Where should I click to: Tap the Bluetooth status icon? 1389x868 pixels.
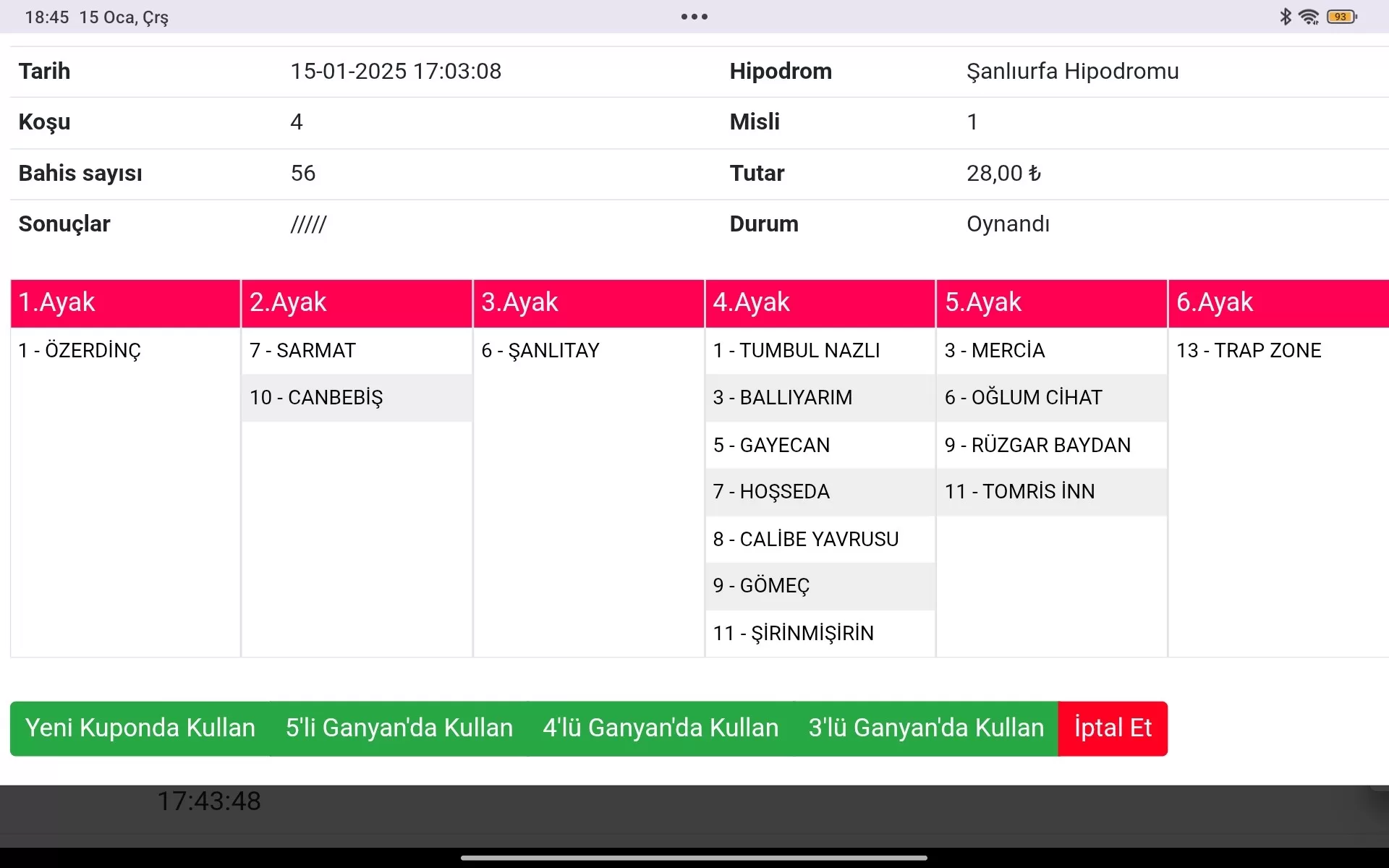tap(1285, 17)
